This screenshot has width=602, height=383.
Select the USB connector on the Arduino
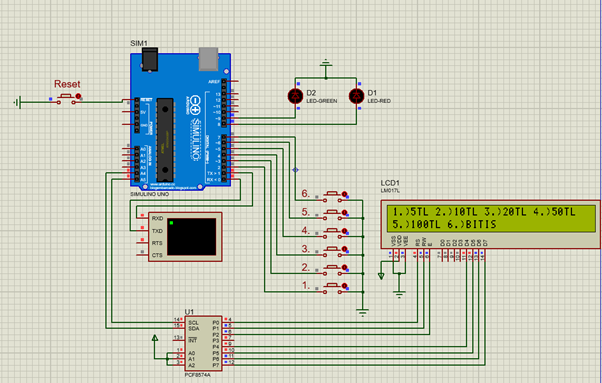(x=208, y=59)
